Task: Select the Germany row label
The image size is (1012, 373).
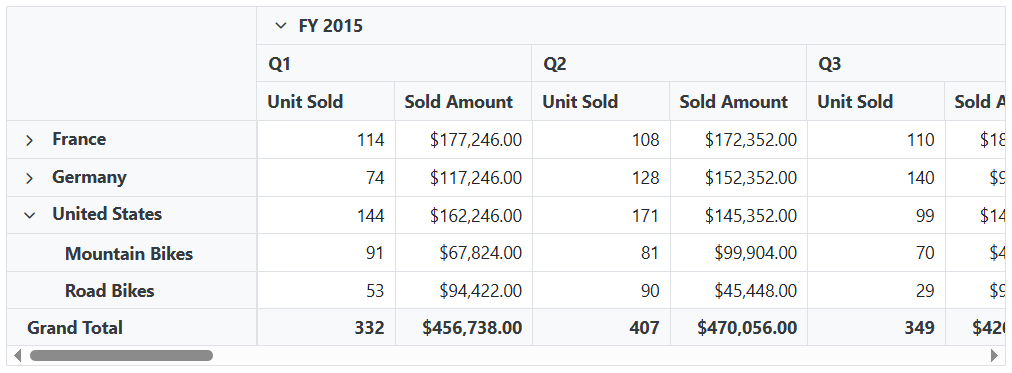Action: pos(89,177)
